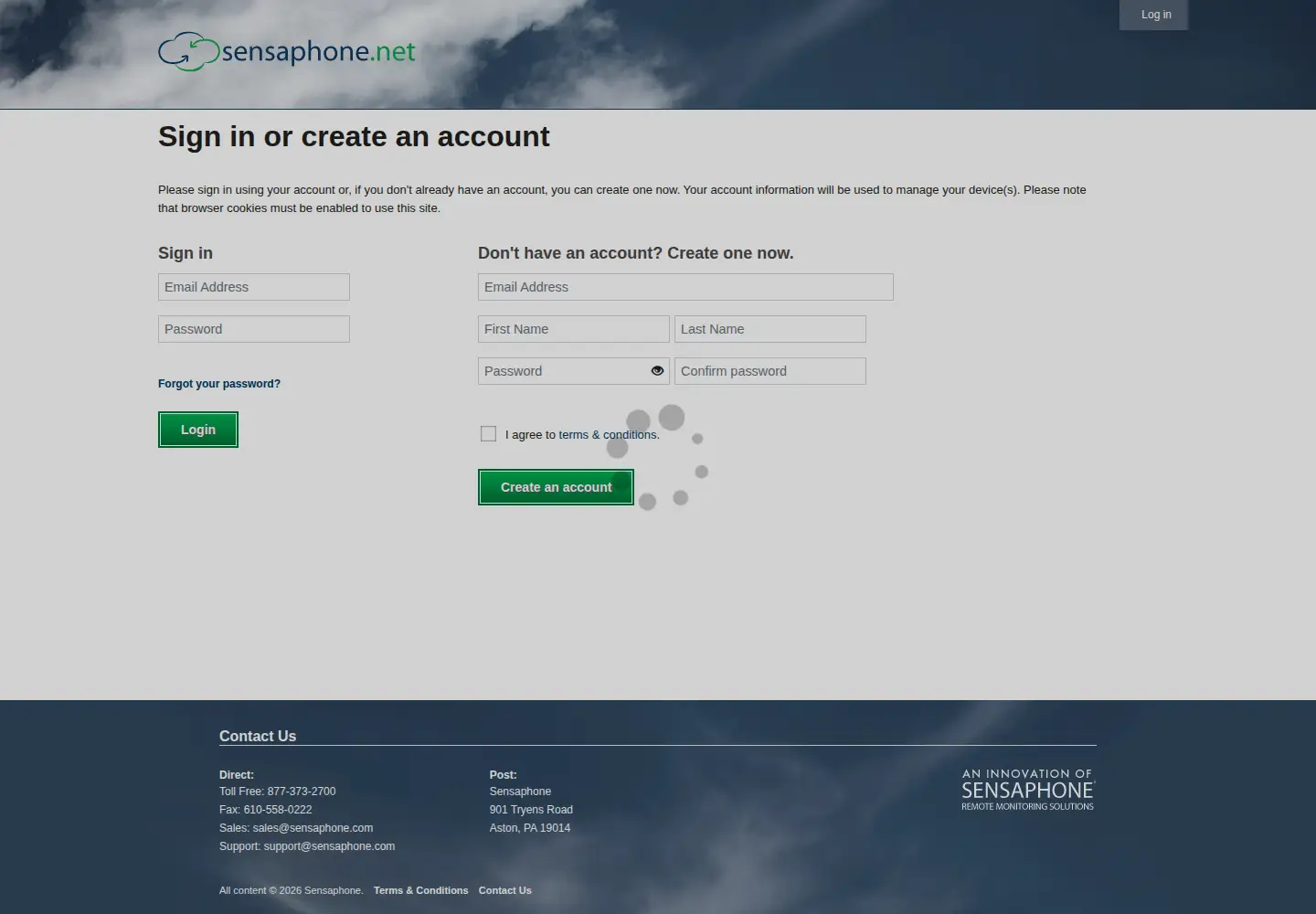Focus the Sign in Password field
Viewport: 1316px width, 914px height.
coord(254,329)
